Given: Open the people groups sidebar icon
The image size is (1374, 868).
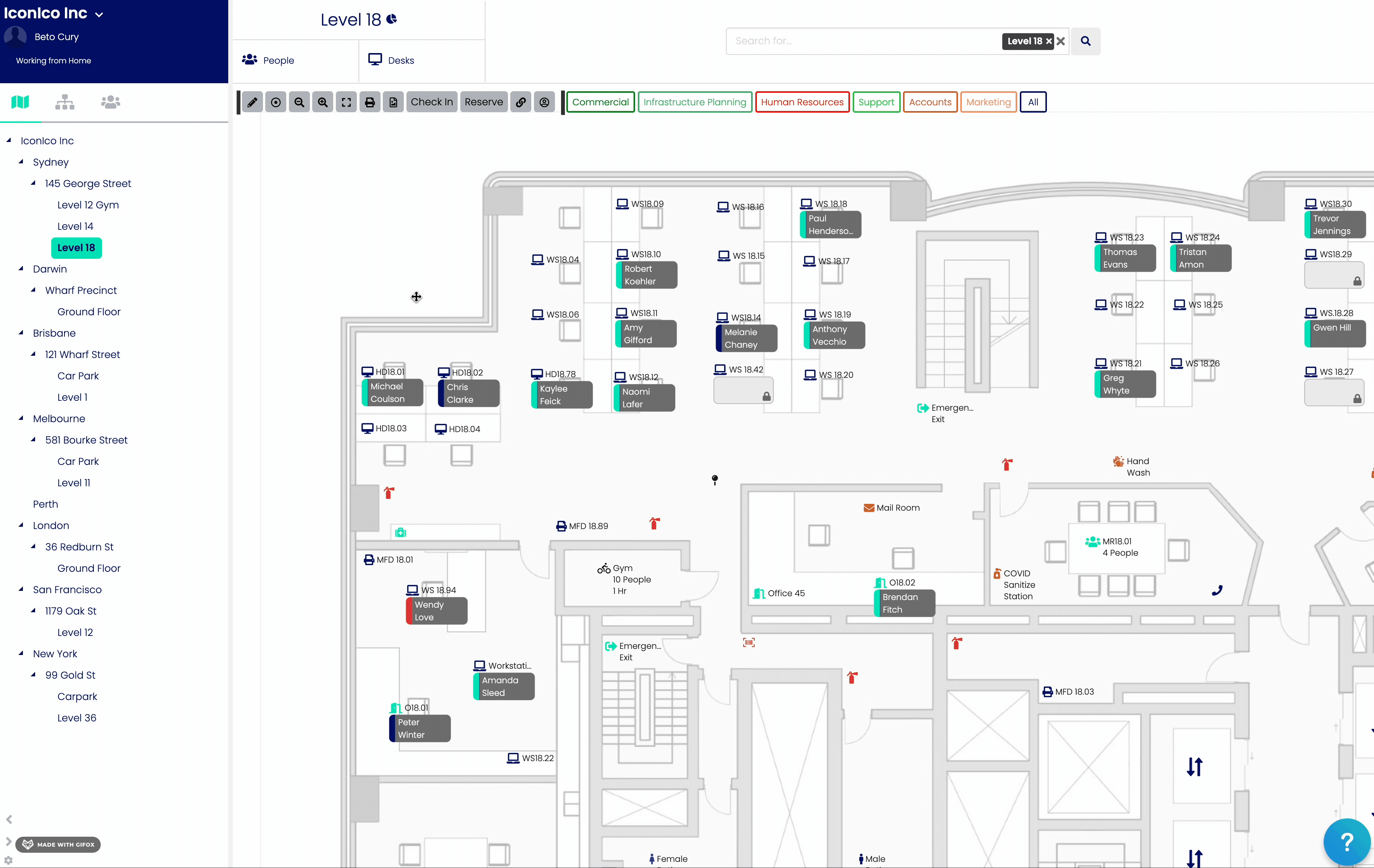Looking at the screenshot, I should coord(111,102).
